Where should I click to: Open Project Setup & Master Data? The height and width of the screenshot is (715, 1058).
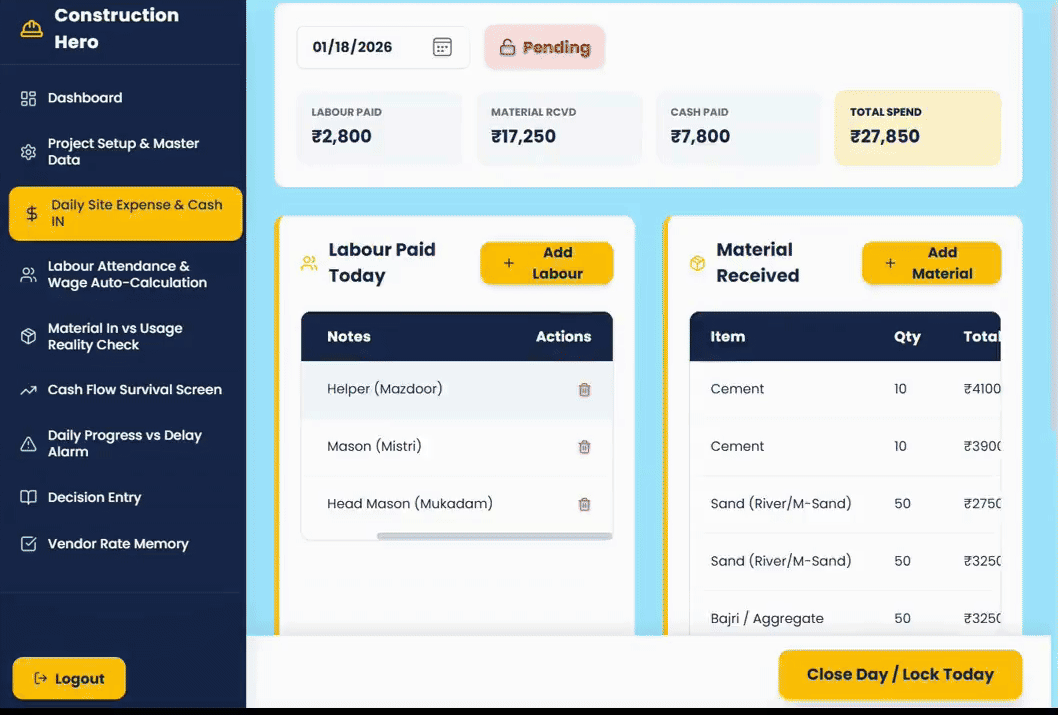[x=122, y=152]
